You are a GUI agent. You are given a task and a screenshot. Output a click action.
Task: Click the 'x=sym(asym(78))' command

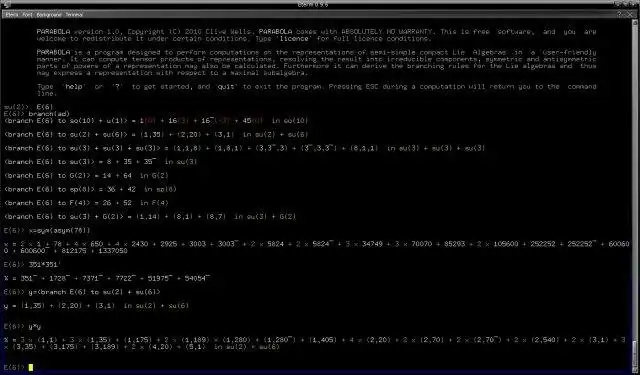tap(60, 231)
